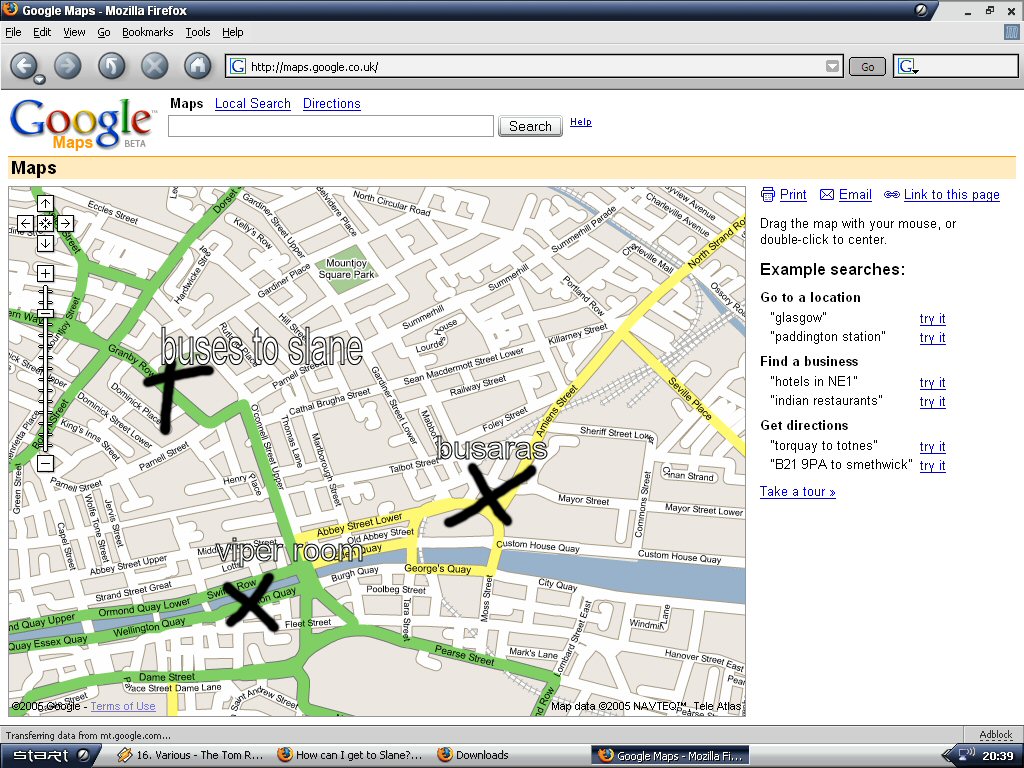1024x768 pixels.
Task: Click the Windows Start button
Action: pyautogui.click(x=48, y=756)
